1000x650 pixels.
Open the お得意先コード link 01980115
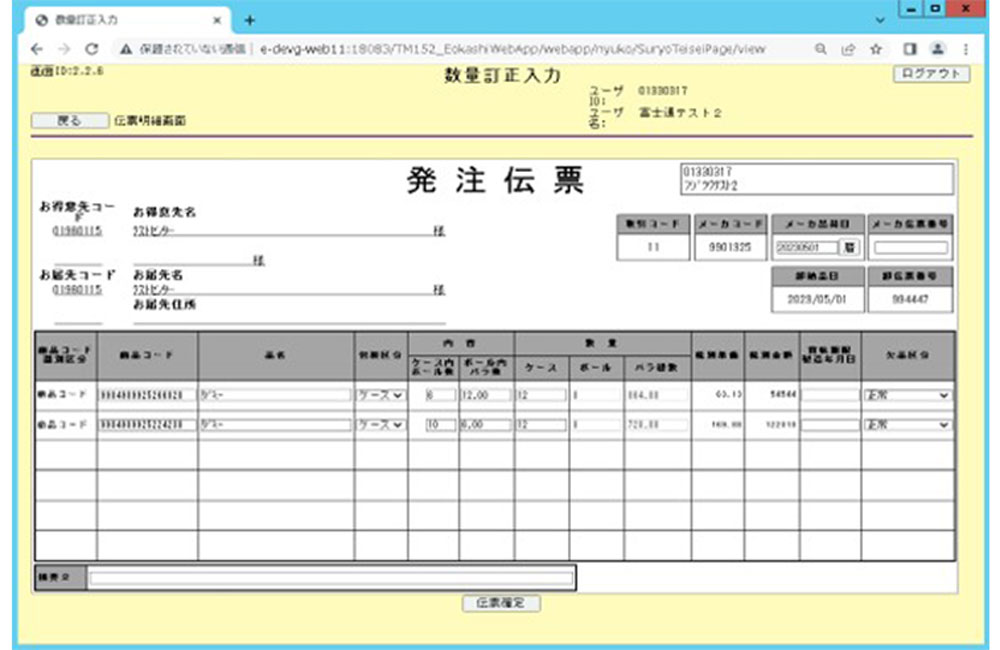tap(77, 230)
